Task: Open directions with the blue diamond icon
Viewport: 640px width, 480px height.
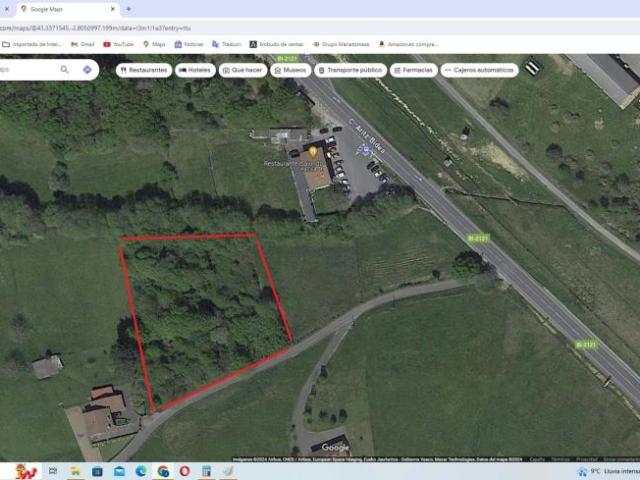Action: point(87,70)
